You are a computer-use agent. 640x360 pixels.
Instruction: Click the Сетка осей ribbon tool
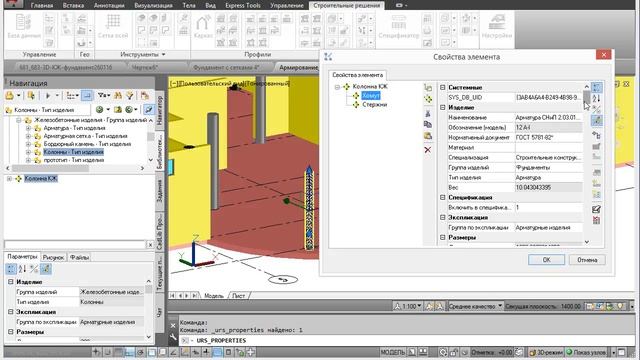pos(113,26)
